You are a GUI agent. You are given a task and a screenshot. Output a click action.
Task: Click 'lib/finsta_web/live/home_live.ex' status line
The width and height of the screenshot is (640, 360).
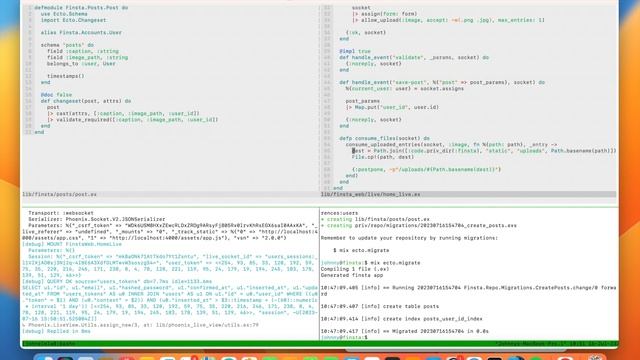(x=370, y=194)
